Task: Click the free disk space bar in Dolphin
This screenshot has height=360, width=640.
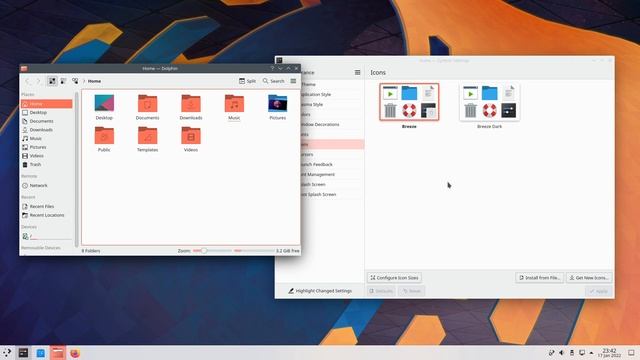Action: (x=253, y=251)
